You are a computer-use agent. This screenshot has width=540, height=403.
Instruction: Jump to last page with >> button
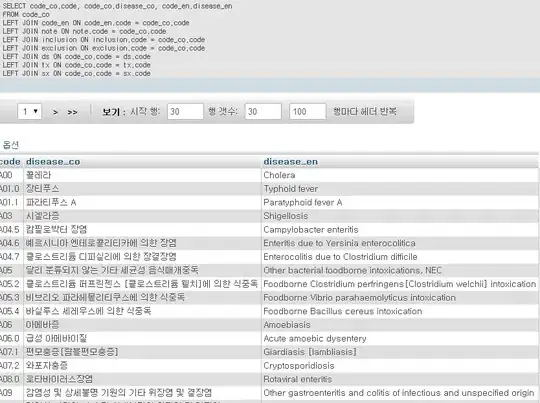click(x=72, y=112)
